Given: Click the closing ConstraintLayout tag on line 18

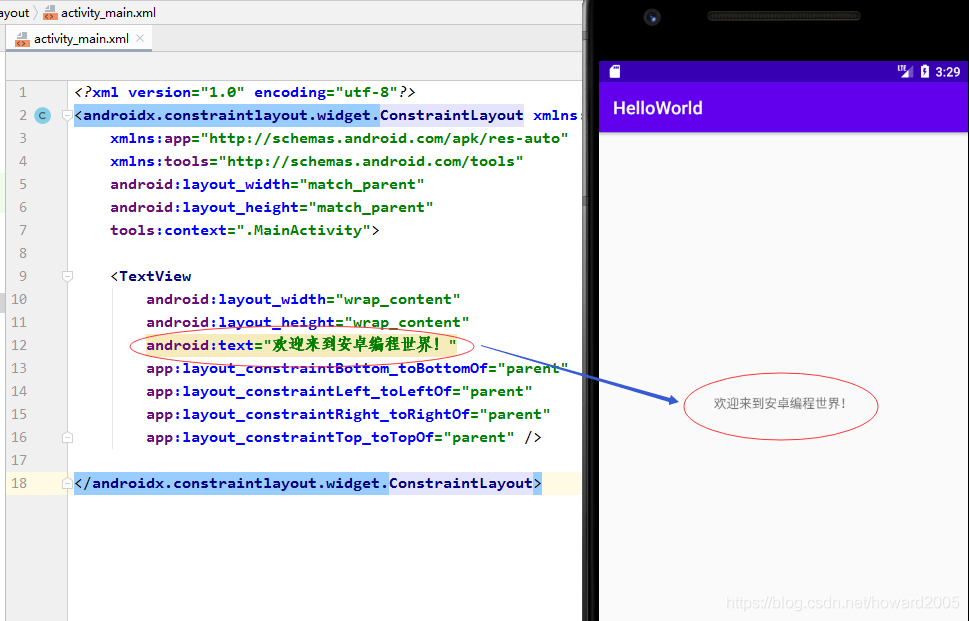Looking at the screenshot, I should click(x=308, y=483).
